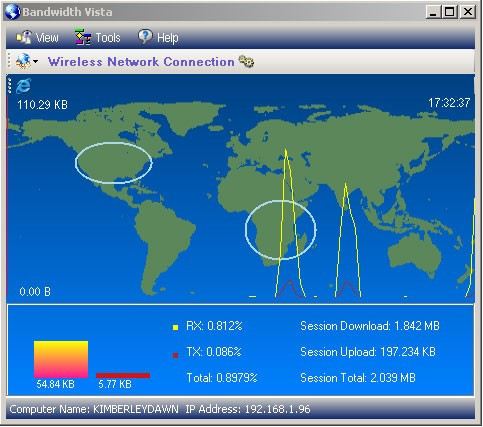Click the View menu icon
The width and height of the screenshot is (483, 427).
coord(24,37)
